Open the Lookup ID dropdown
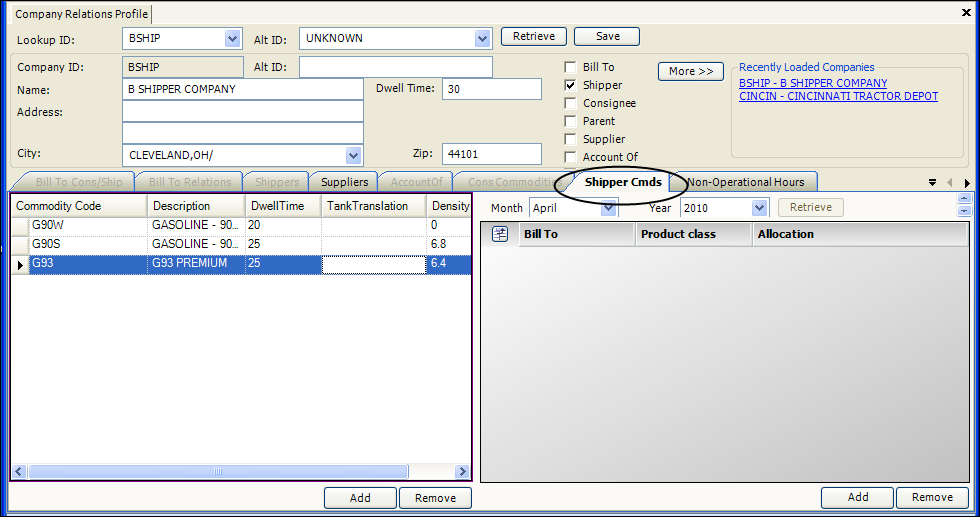 (232, 39)
